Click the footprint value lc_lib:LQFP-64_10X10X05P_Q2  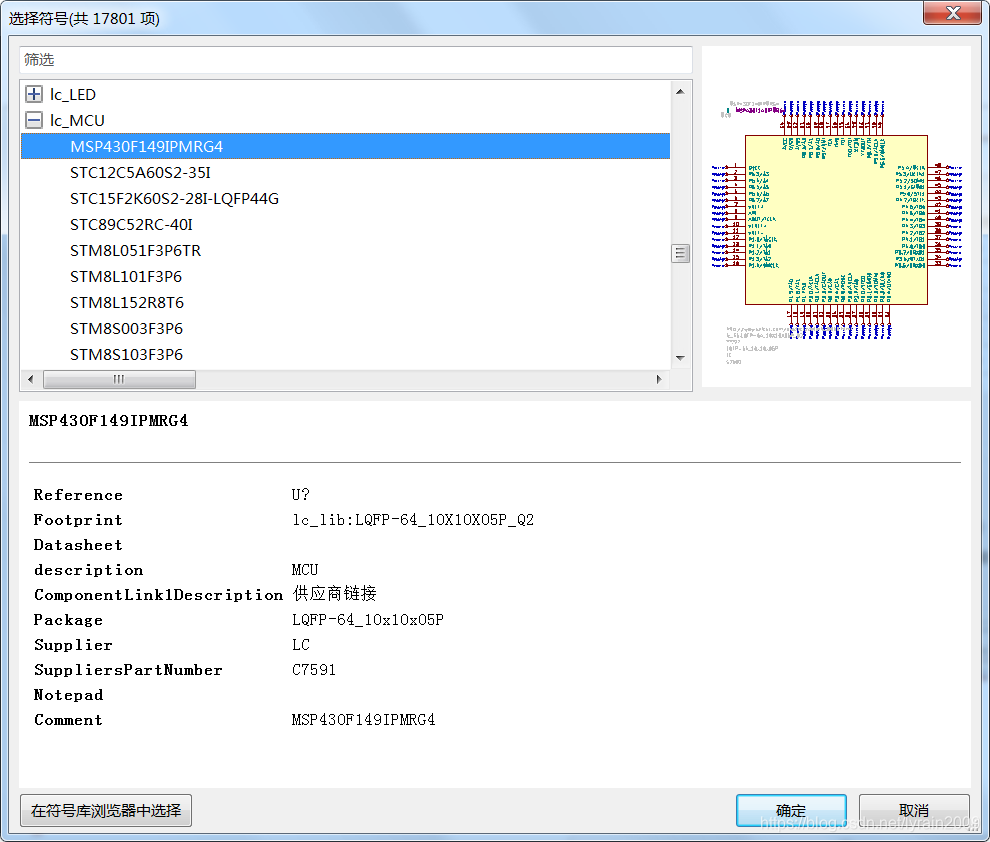pyautogui.click(x=413, y=520)
